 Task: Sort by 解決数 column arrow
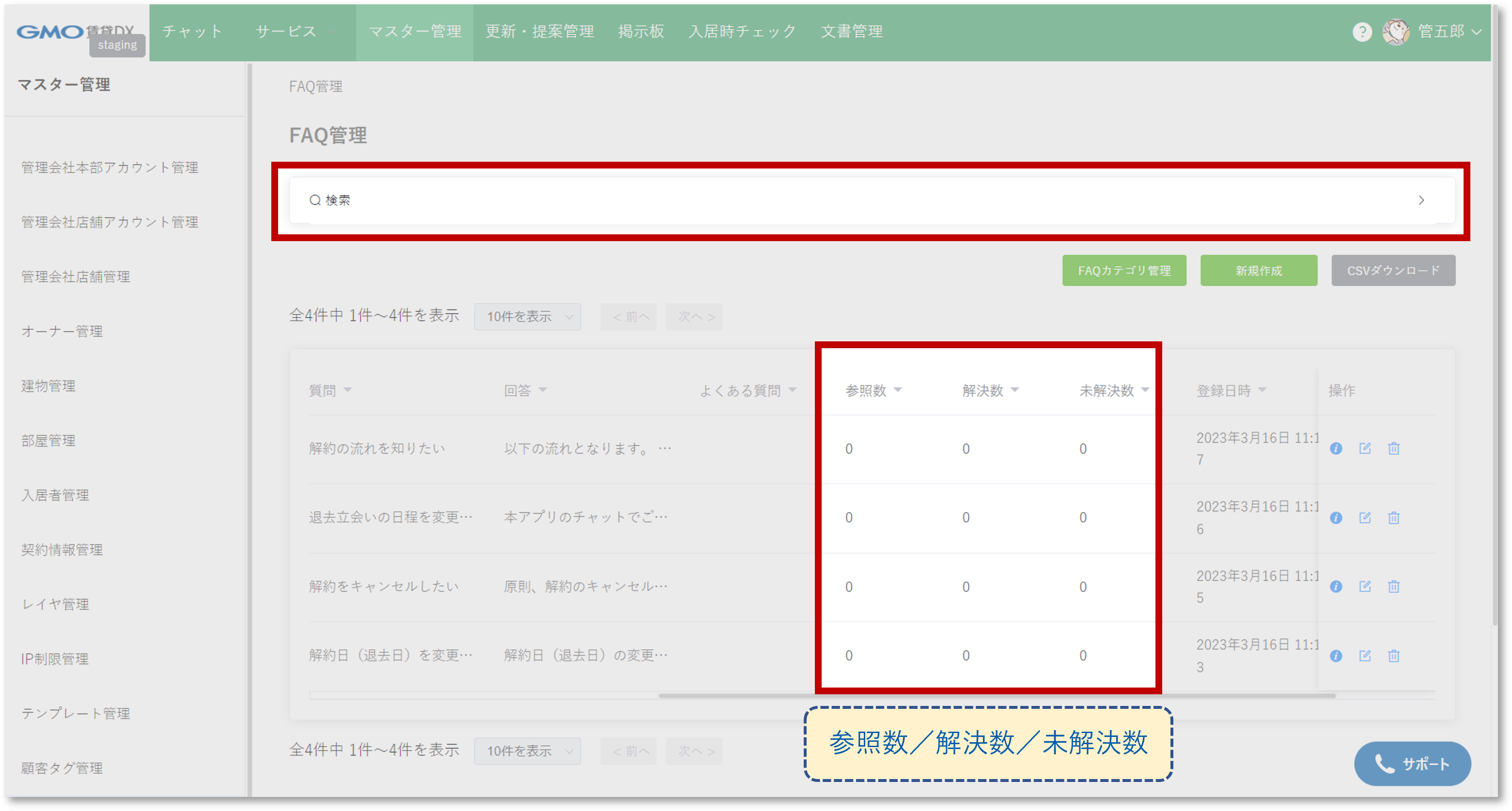tap(1015, 390)
